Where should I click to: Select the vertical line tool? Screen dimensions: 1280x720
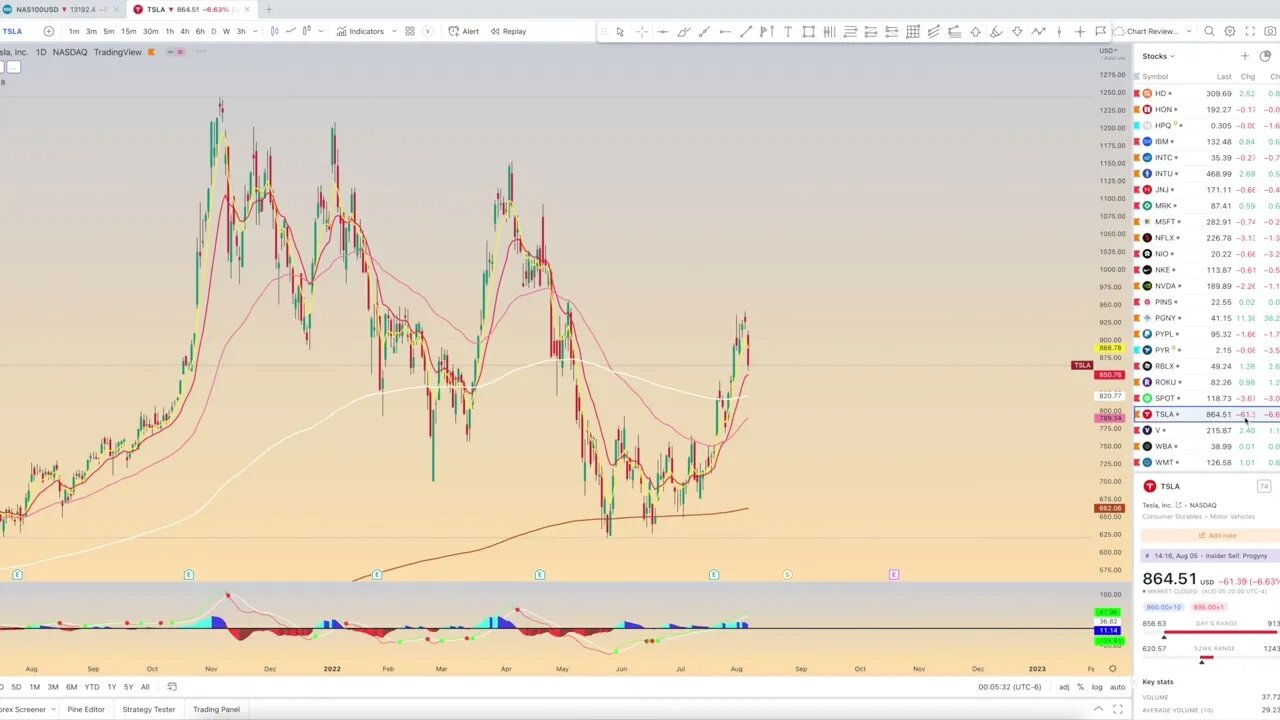pos(1059,31)
